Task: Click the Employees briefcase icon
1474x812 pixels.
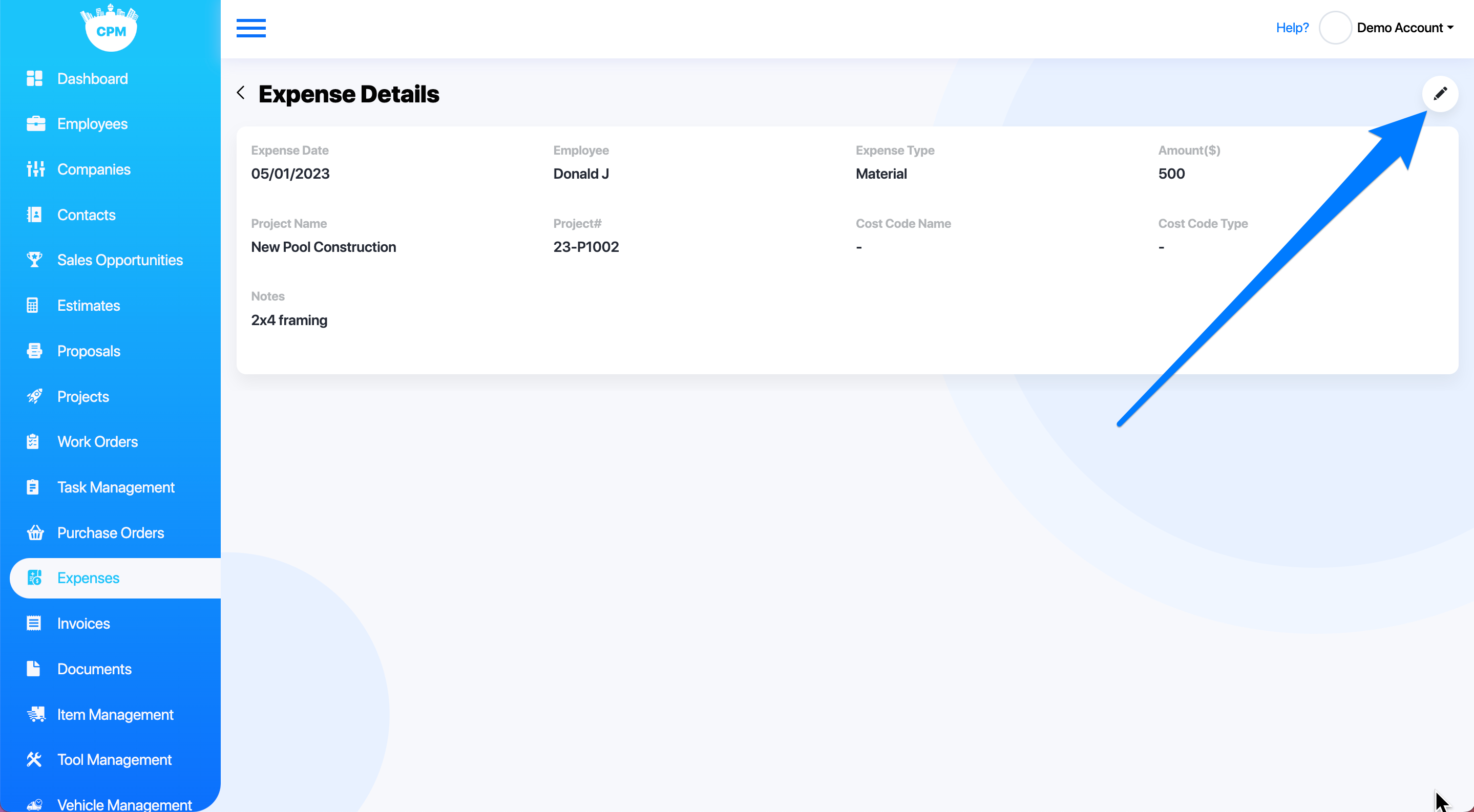Action: (35, 123)
